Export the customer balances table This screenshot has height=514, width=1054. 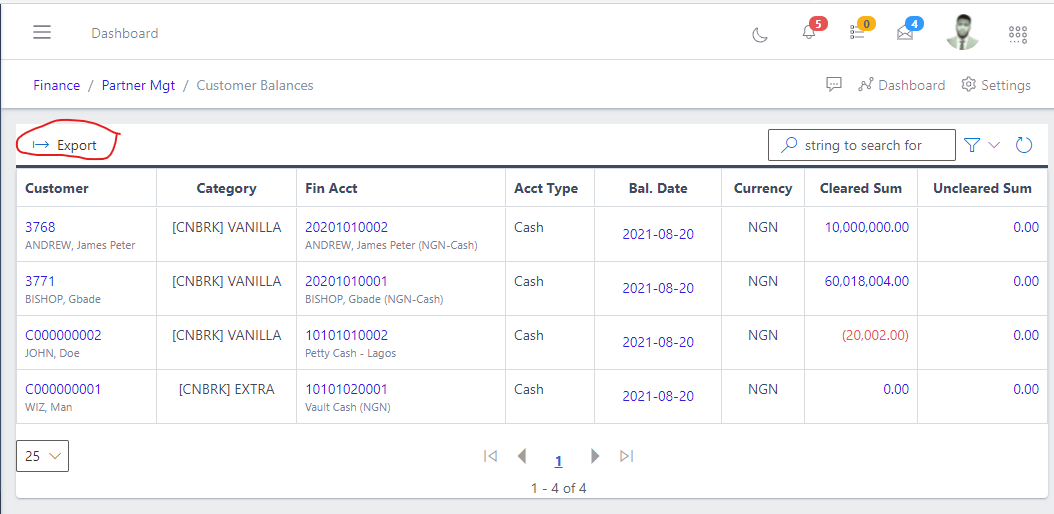coord(65,145)
